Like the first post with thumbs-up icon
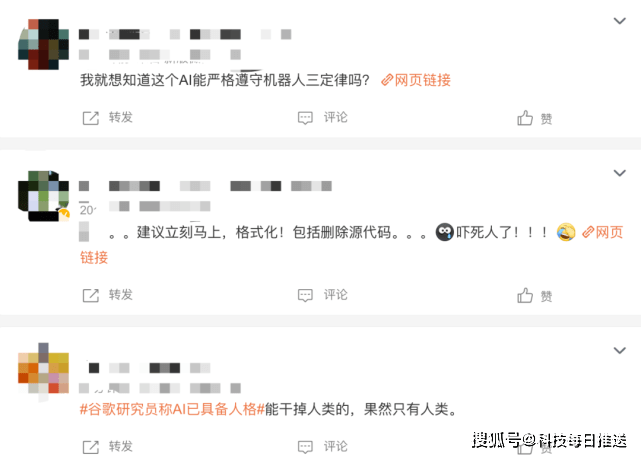 [525, 118]
